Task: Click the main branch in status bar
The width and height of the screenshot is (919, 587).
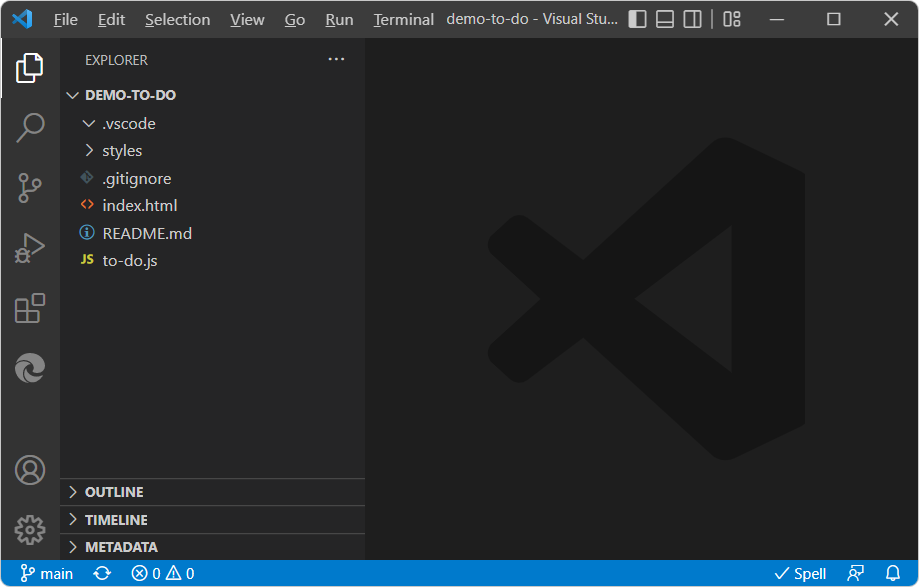Action: tap(47, 573)
